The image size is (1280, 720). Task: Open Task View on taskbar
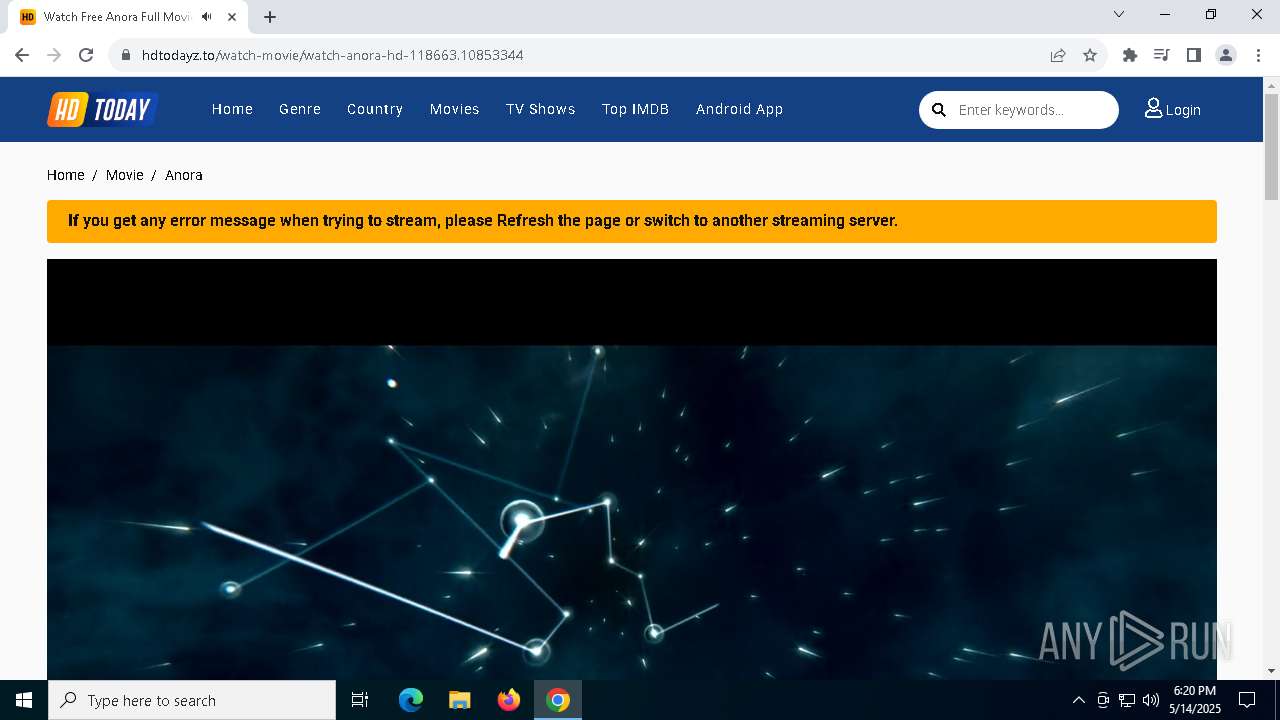coord(360,700)
